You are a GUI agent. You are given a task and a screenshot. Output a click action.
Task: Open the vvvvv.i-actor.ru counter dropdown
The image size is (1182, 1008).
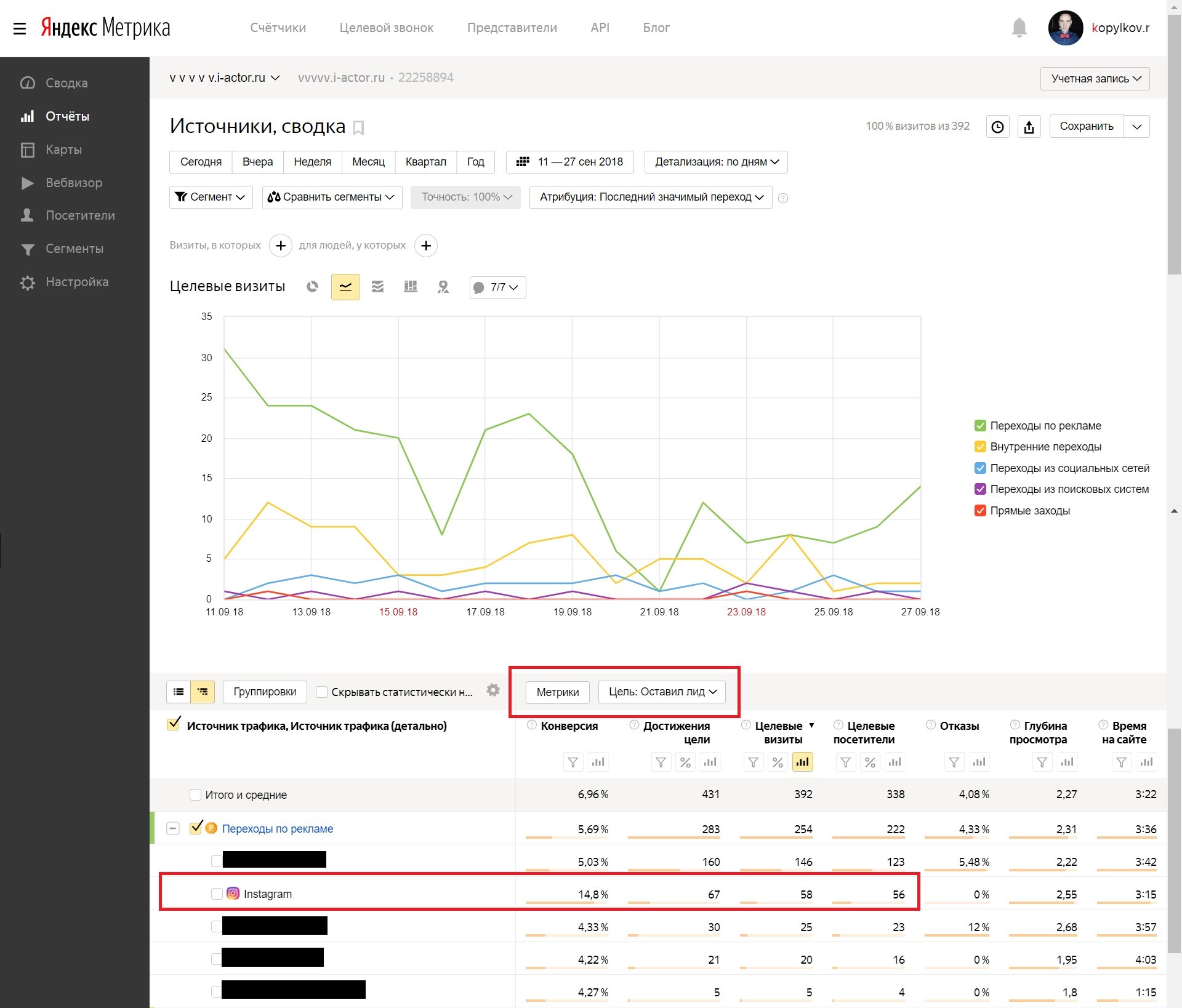click(225, 78)
